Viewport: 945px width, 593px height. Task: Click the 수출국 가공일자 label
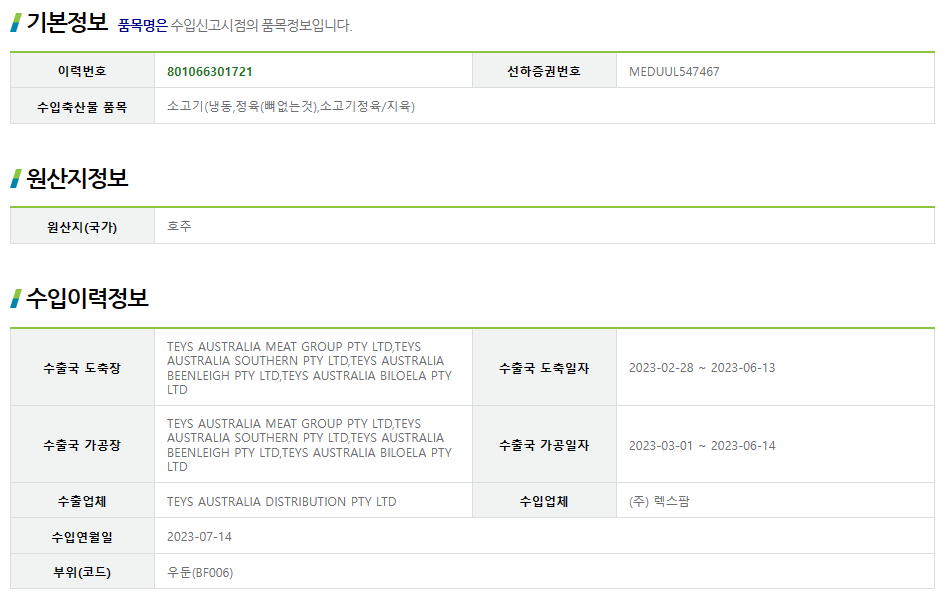pos(544,445)
